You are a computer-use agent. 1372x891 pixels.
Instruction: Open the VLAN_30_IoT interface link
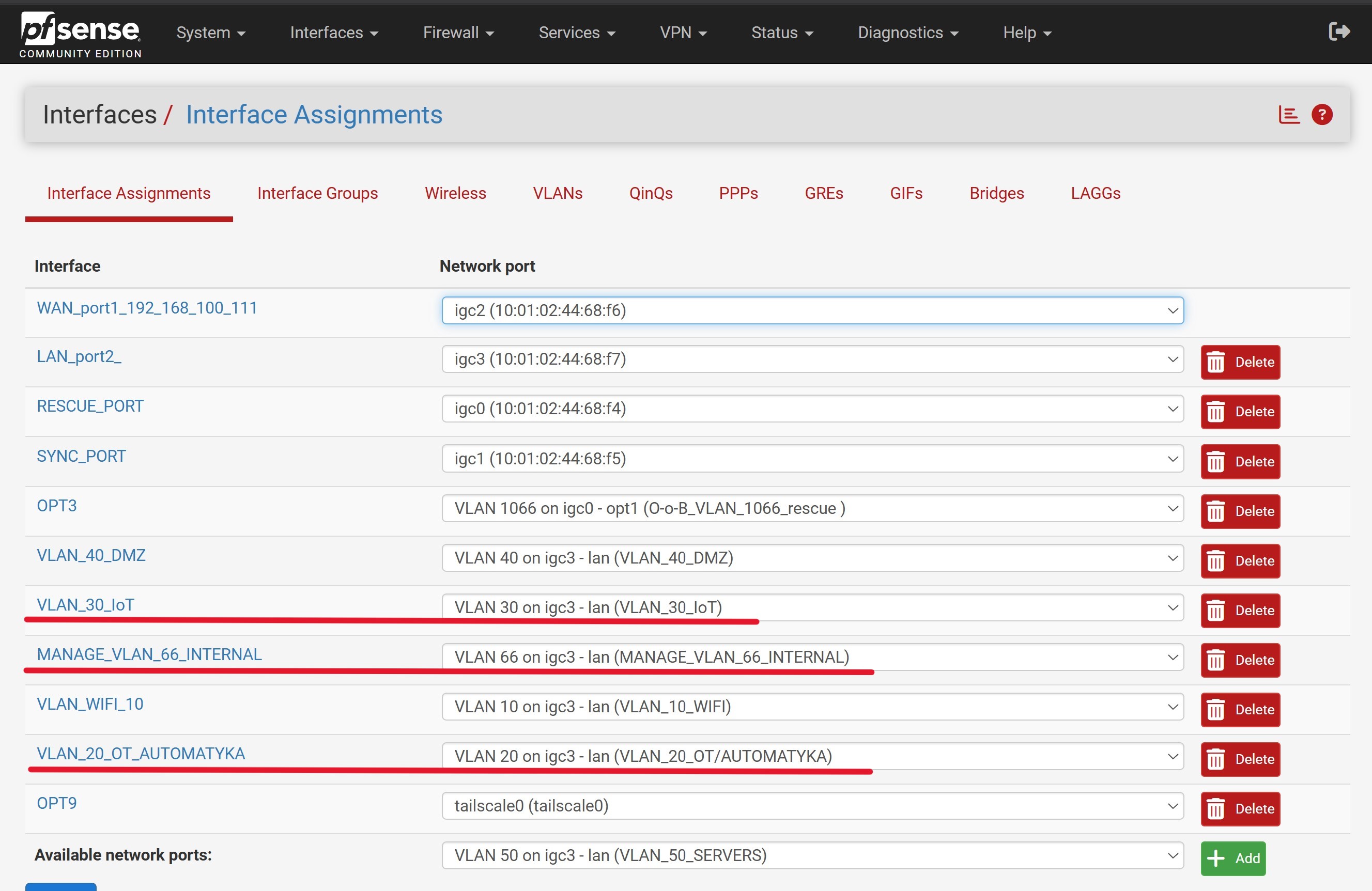(x=85, y=604)
